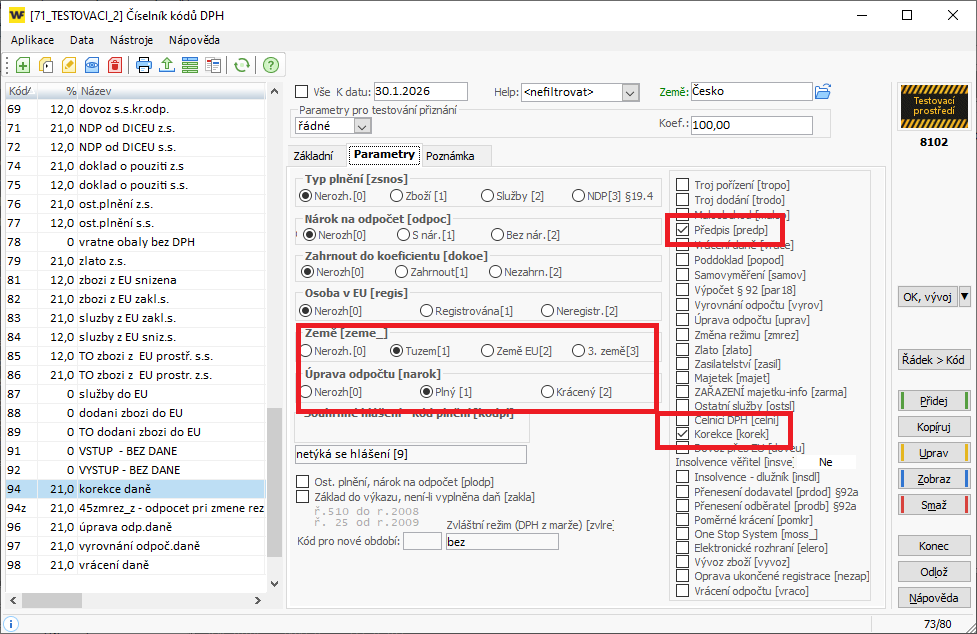
Task: Expand the OK, vývoj dropdown arrow
Action: (965, 296)
